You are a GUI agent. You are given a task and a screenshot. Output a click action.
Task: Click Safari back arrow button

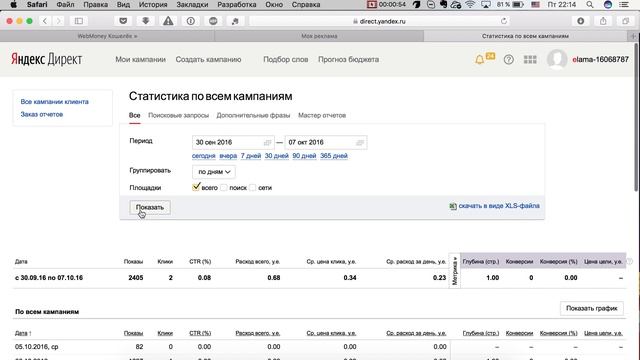45,21
